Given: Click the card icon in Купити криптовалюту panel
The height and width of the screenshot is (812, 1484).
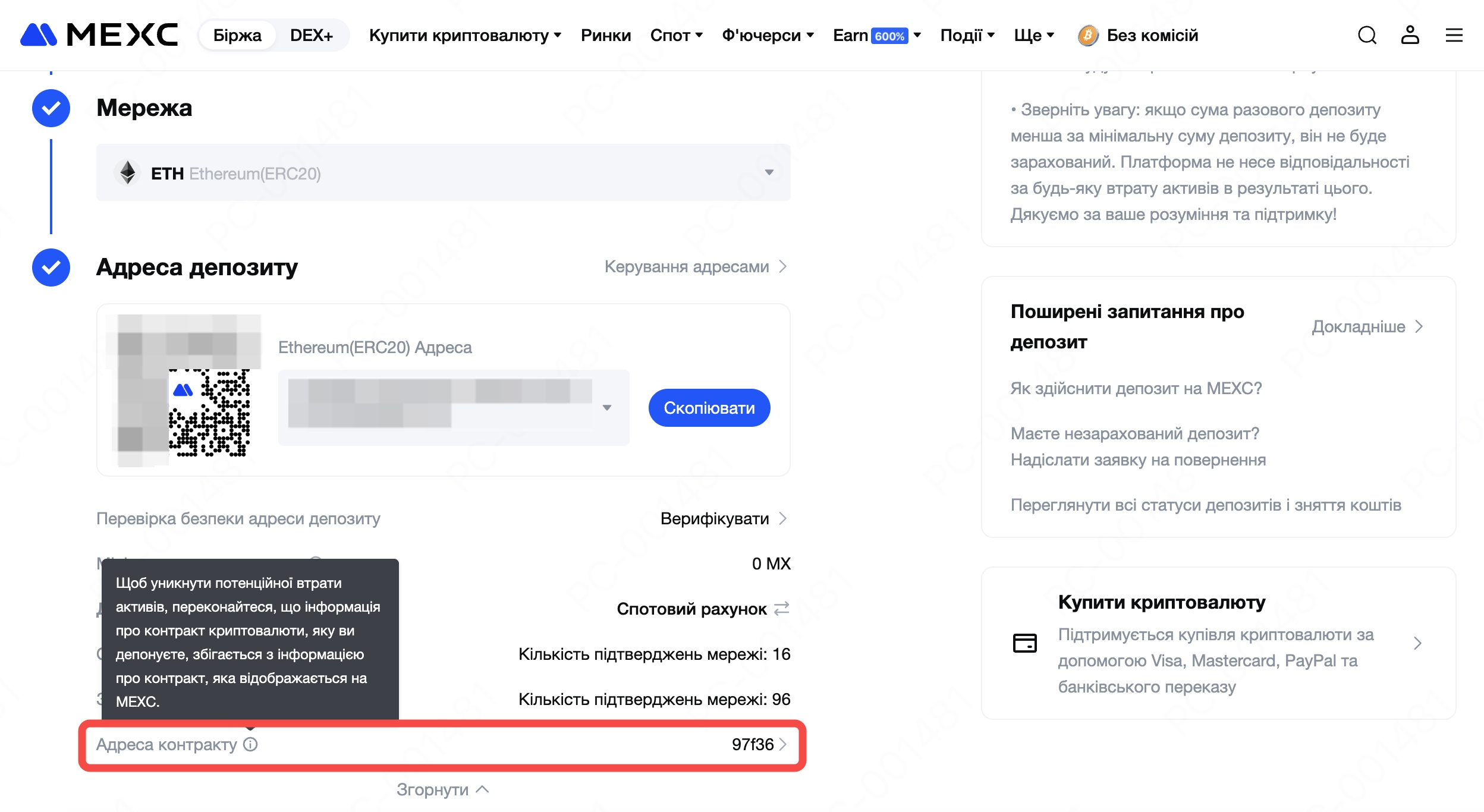Looking at the screenshot, I should click(1024, 643).
